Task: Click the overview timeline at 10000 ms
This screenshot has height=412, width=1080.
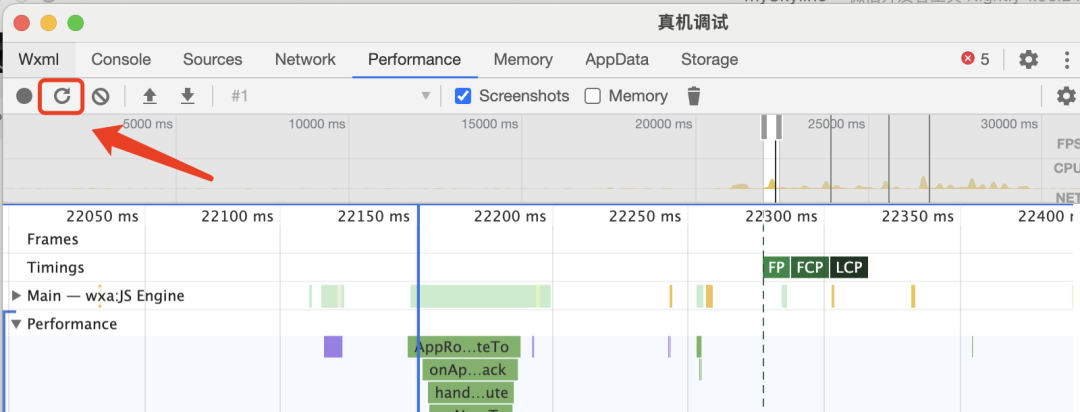Action: (x=318, y=124)
